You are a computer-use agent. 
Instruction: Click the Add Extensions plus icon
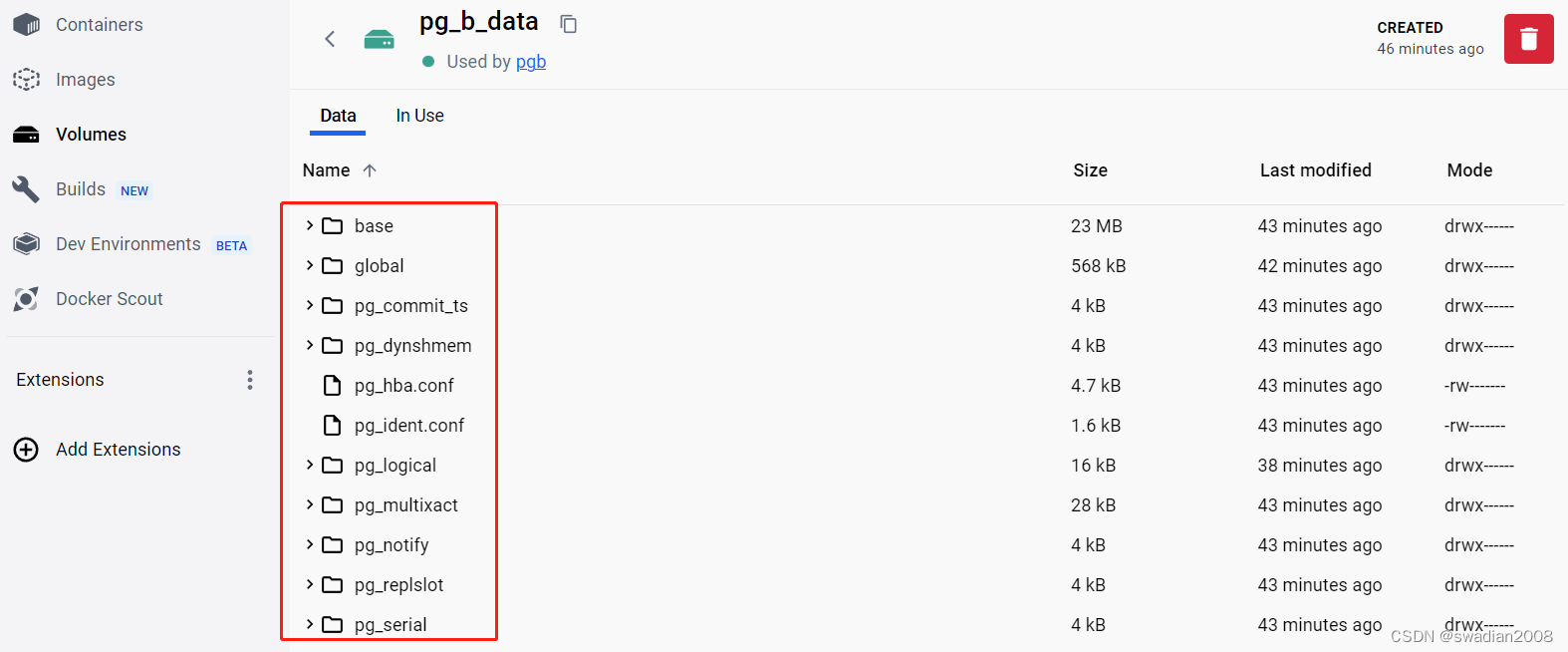tap(27, 450)
